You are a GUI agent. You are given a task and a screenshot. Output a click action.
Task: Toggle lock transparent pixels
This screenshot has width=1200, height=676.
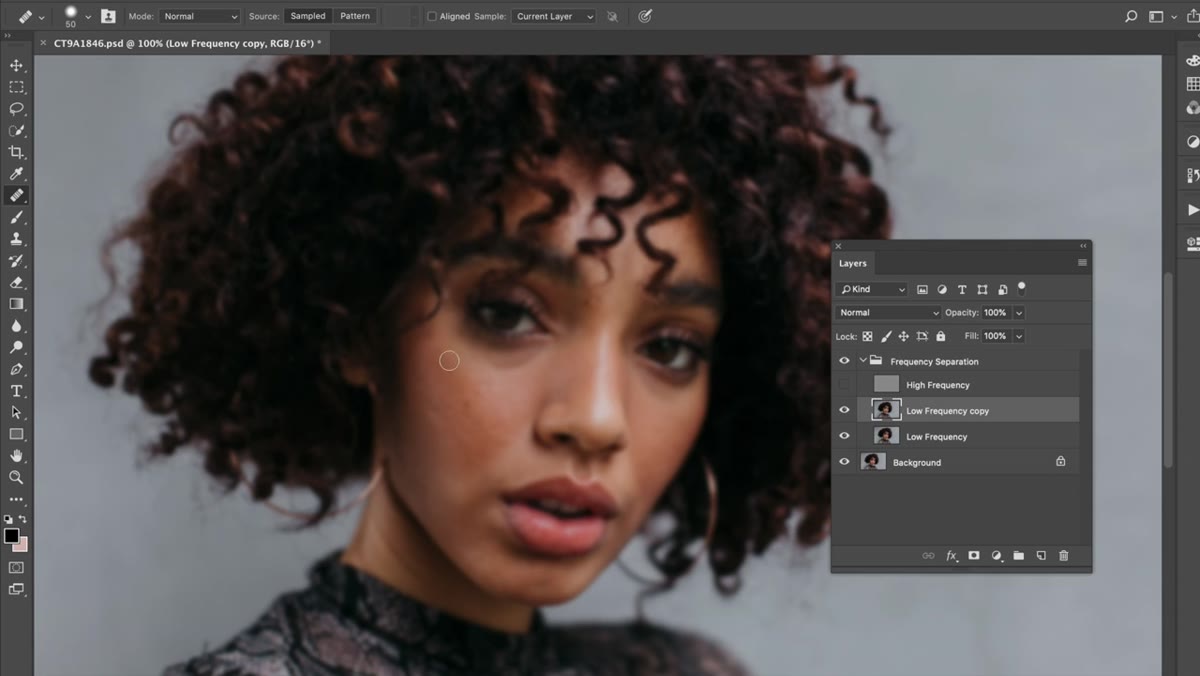pyautogui.click(x=867, y=337)
